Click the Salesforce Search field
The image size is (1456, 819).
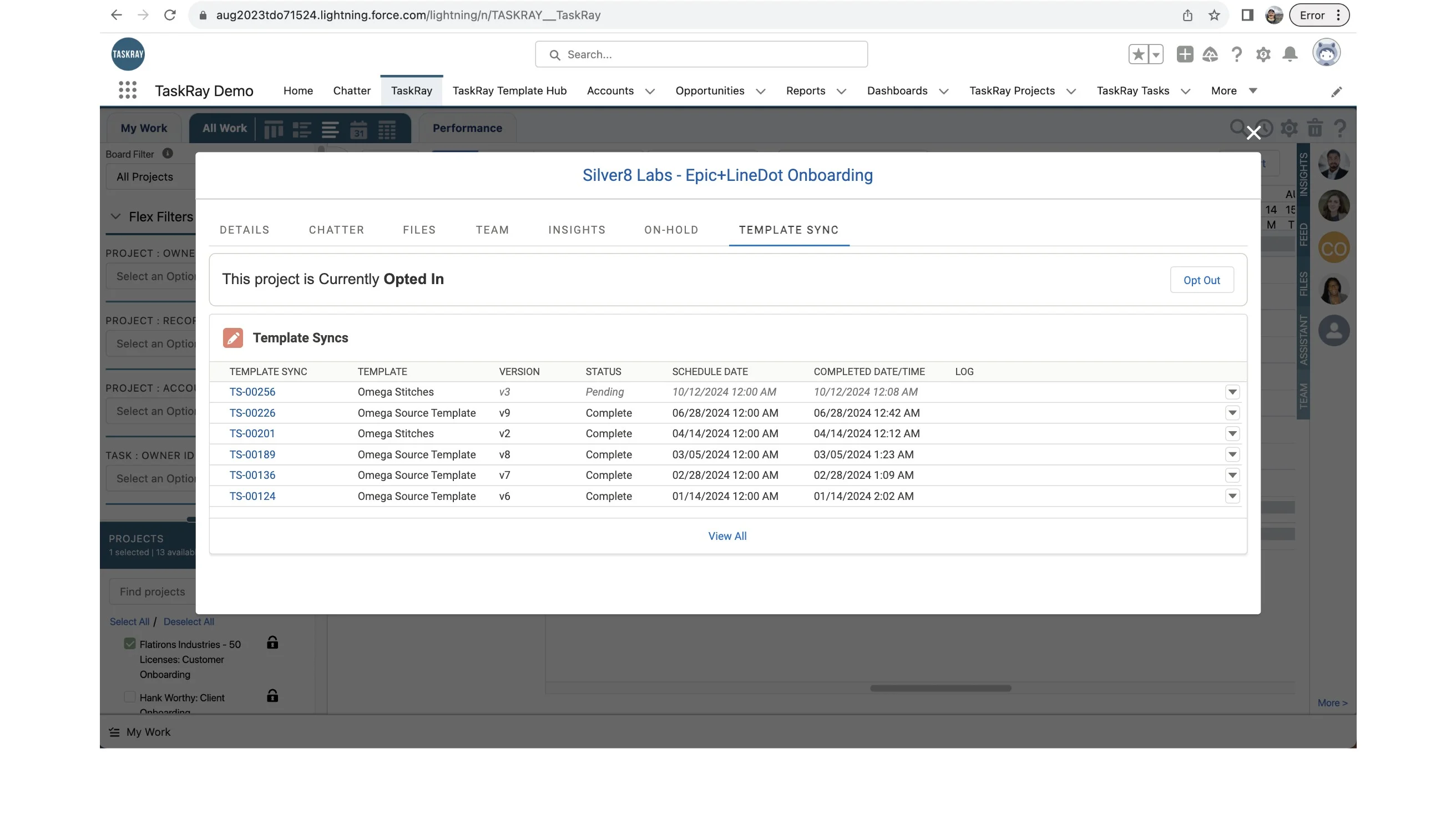click(701, 54)
